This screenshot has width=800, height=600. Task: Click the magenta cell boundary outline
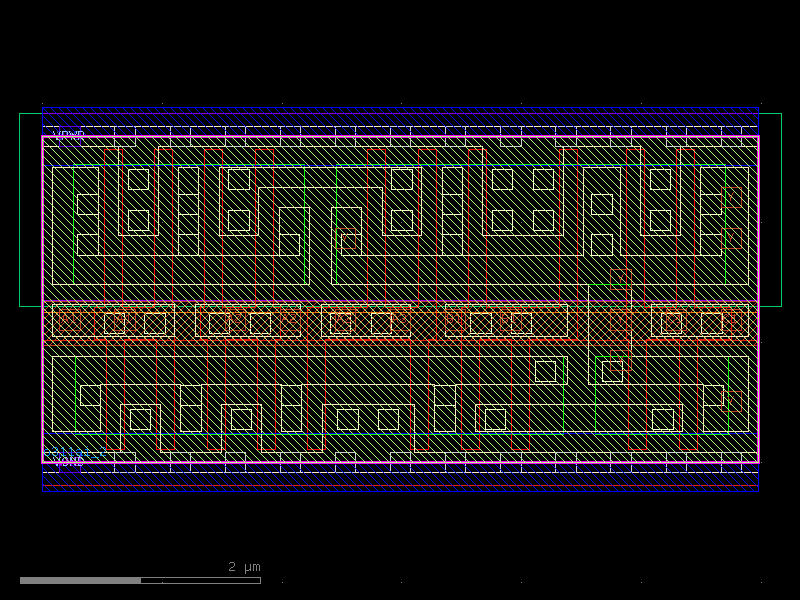tap(400, 136)
